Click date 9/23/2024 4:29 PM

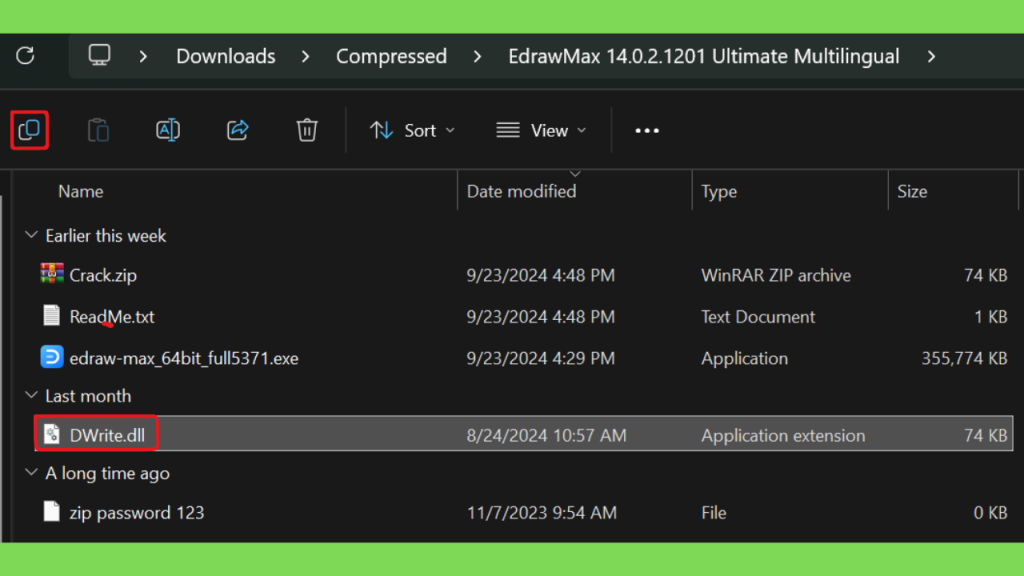[541, 358]
